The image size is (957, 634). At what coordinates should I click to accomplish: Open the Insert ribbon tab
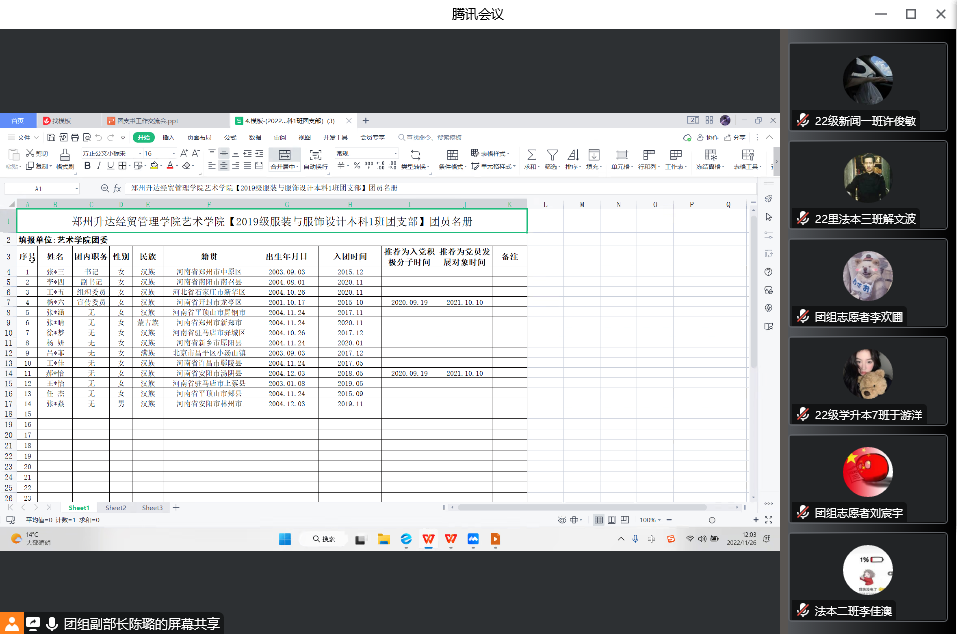click(168, 137)
